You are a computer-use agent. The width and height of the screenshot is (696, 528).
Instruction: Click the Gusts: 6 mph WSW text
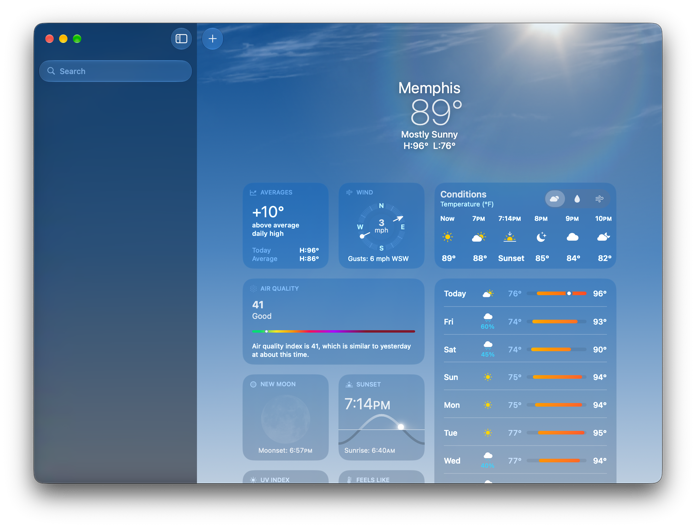(378, 259)
